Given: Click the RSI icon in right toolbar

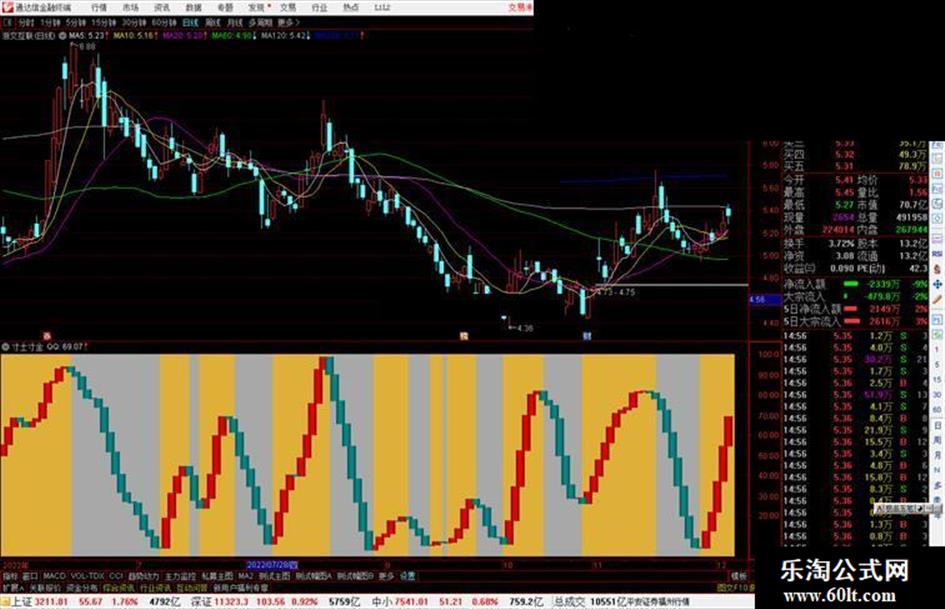Looking at the screenshot, I should click(937, 254).
